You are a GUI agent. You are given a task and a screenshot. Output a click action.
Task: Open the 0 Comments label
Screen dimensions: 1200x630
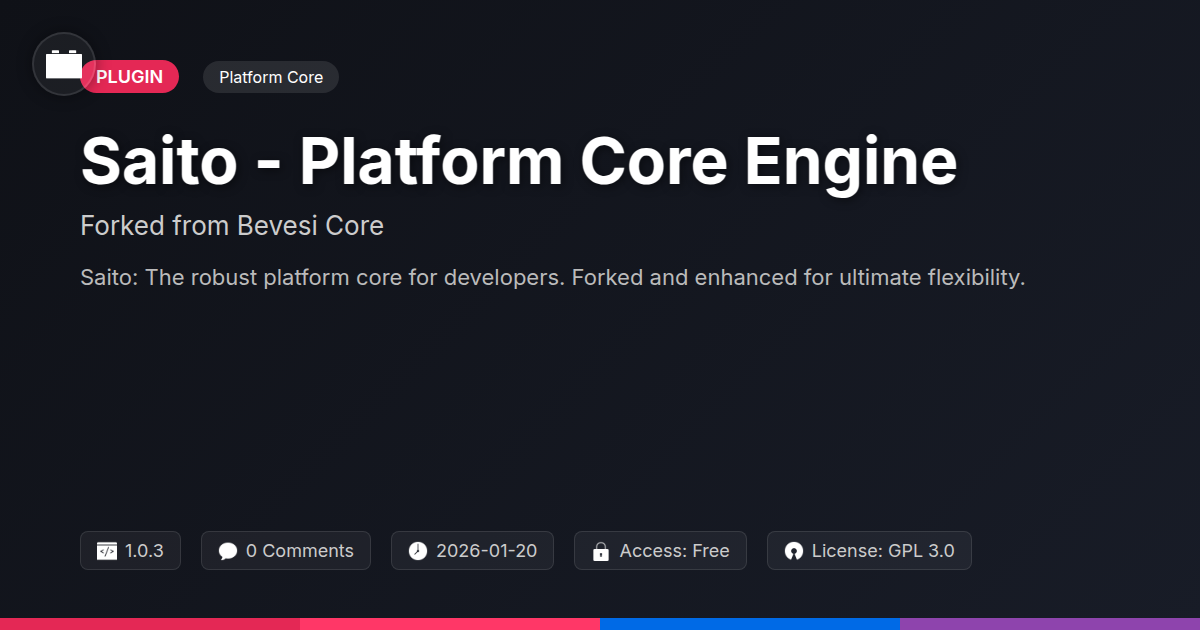[299, 551]
